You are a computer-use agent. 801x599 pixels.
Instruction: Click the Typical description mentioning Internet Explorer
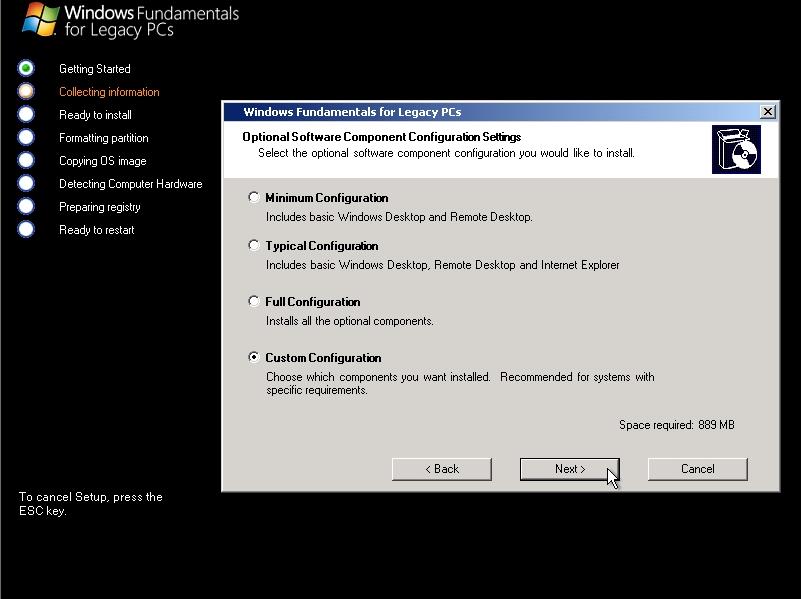click(x=443, y=265)
